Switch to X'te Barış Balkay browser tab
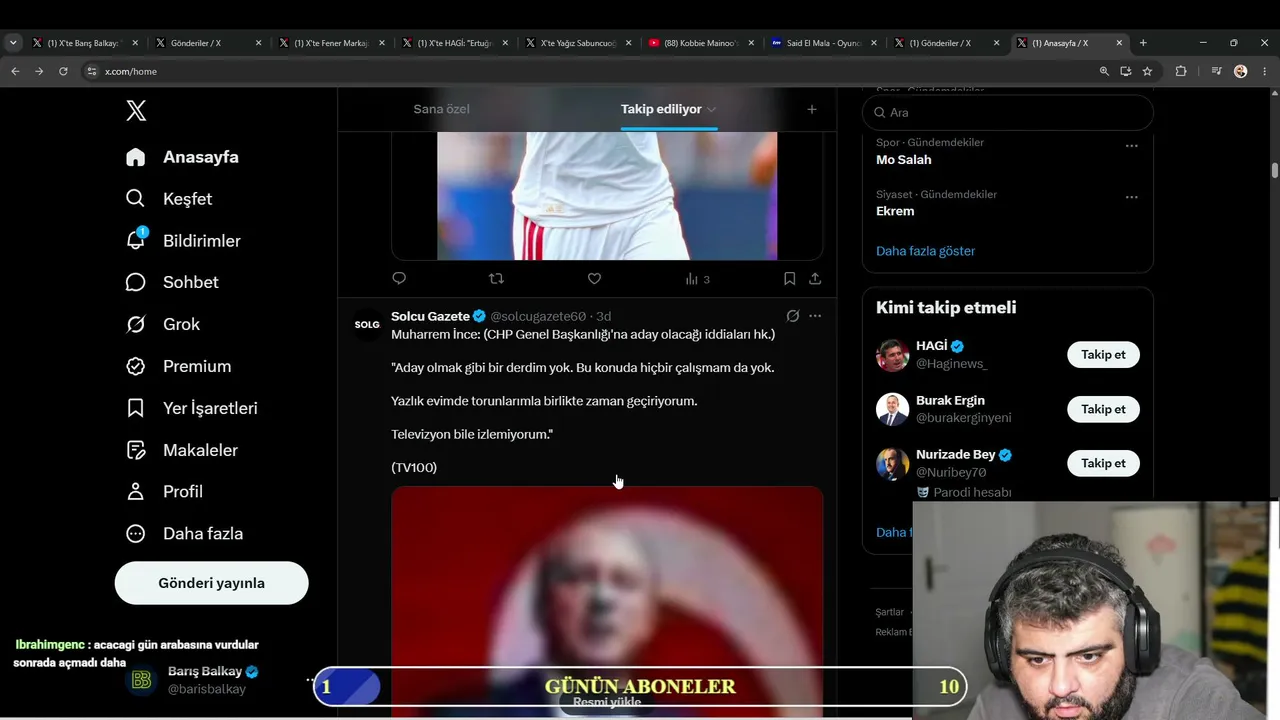1280x720 pixels. tap(84, 43)
